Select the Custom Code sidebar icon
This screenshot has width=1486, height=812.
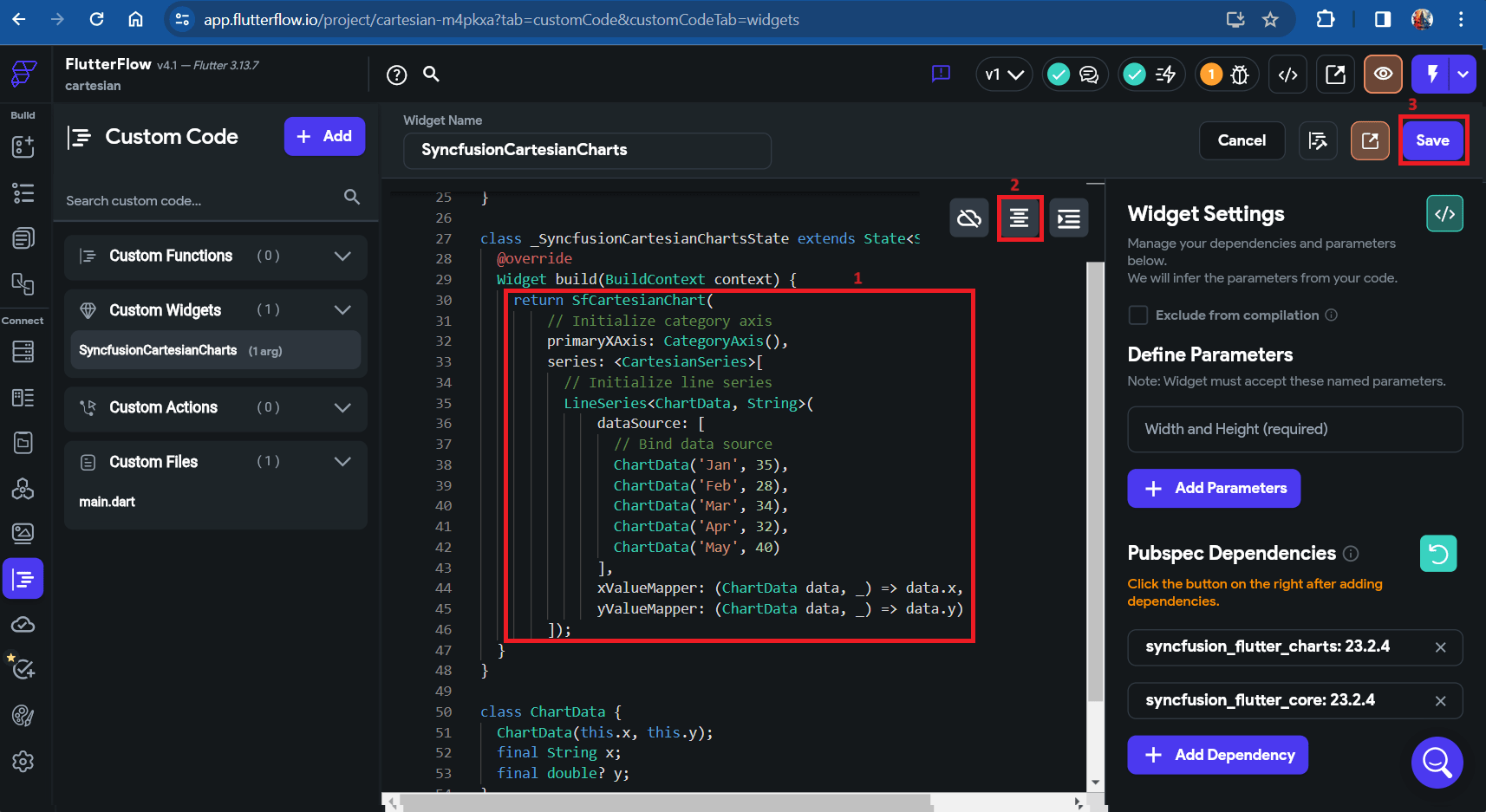coord(23,579)
